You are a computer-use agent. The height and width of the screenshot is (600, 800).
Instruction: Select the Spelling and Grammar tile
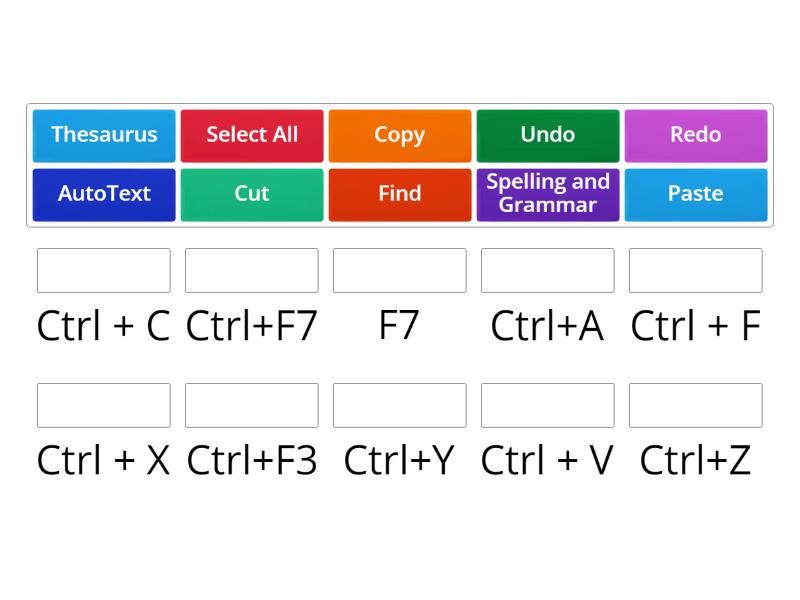click(548, 194)
